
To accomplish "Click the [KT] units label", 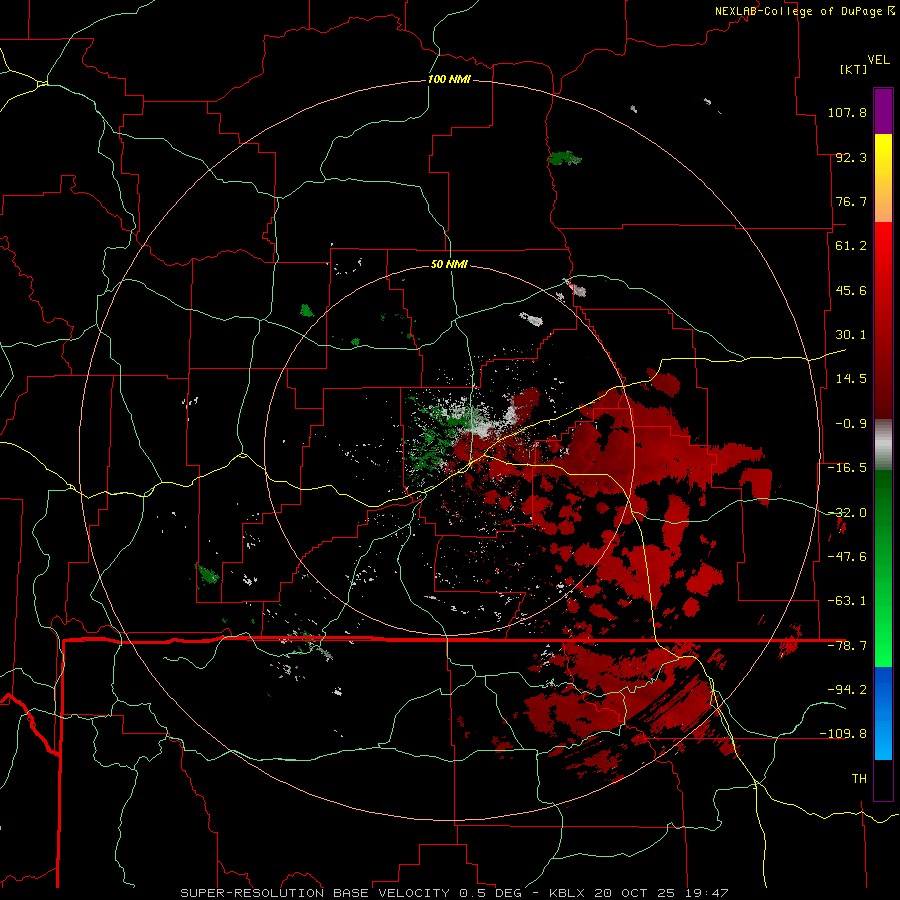I will point(854,69).
